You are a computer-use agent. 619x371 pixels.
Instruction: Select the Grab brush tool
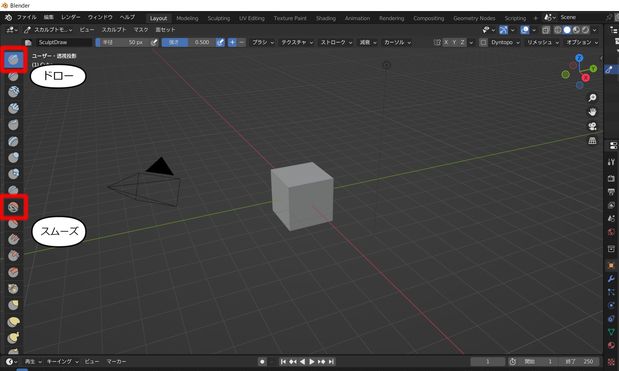(13, 305)
